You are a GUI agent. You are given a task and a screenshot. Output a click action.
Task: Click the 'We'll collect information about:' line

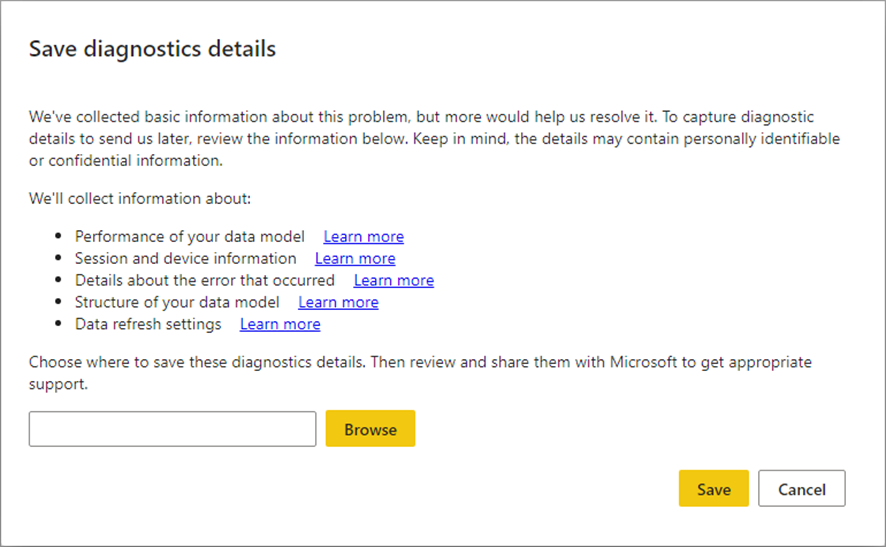[x=140, y=198]
